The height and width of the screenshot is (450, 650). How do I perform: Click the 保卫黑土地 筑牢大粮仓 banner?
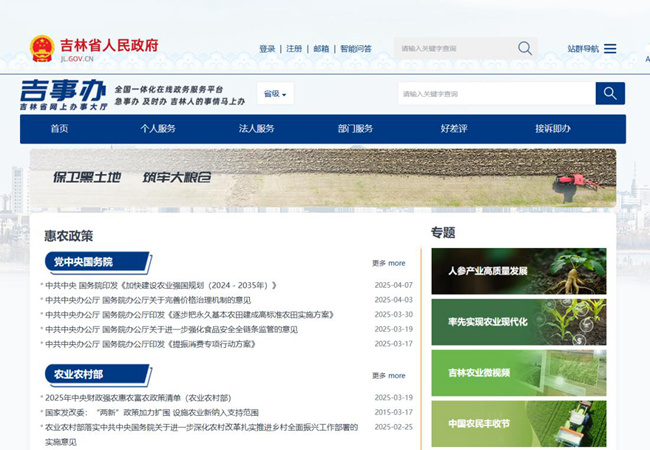click(x=322, y=178)
